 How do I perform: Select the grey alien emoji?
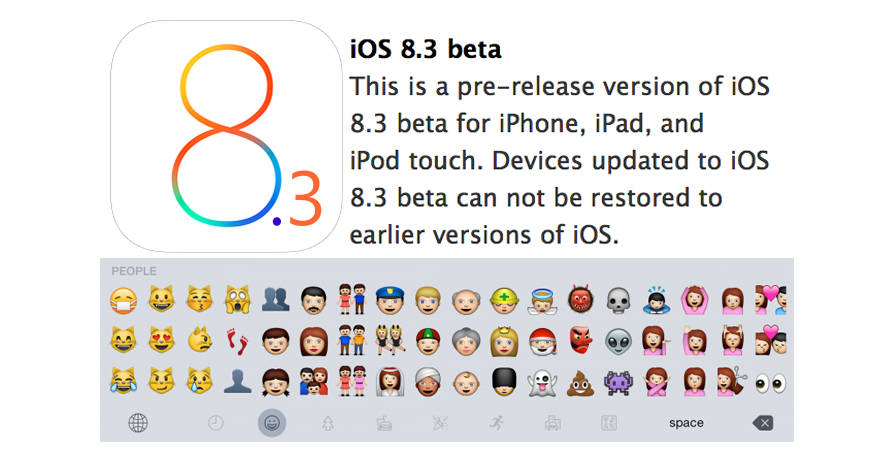618,340
